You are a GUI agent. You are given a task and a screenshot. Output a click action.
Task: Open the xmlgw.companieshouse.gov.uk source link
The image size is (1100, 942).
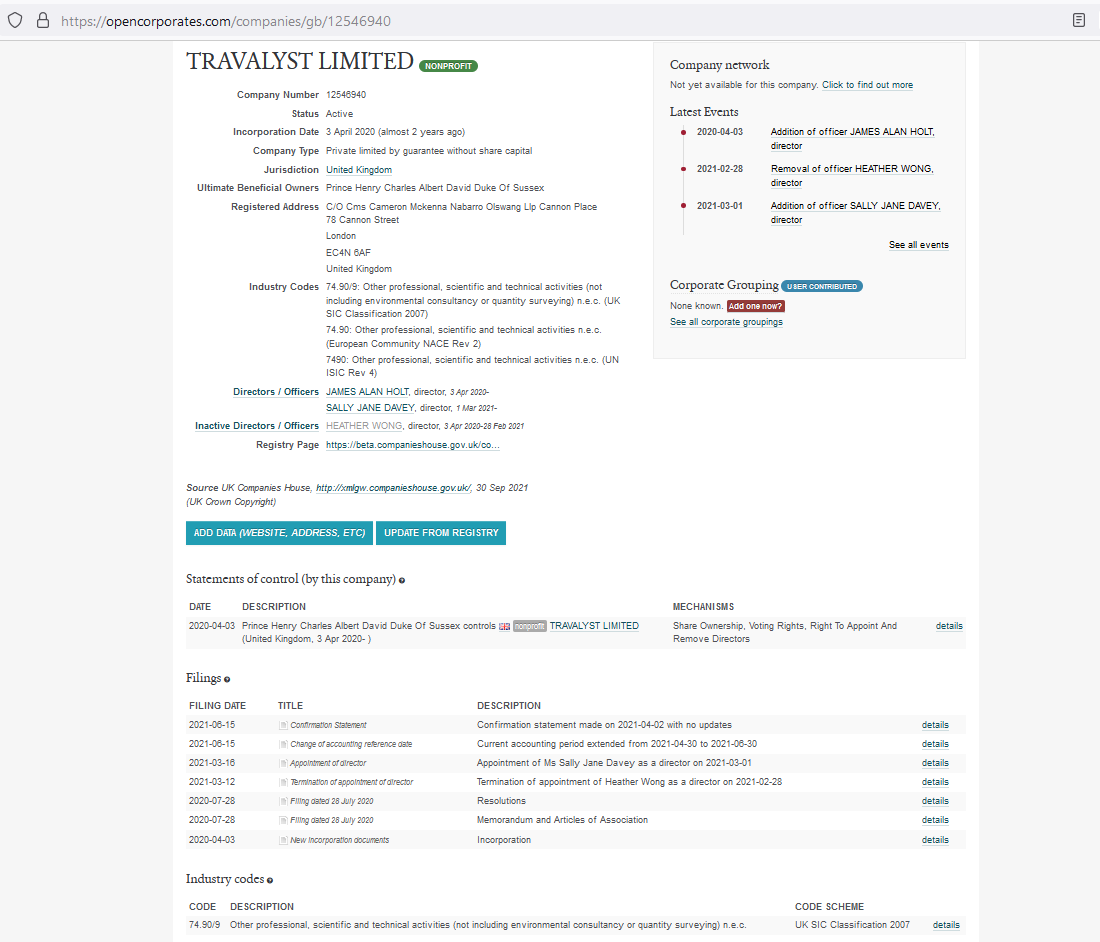coord(393,487)
